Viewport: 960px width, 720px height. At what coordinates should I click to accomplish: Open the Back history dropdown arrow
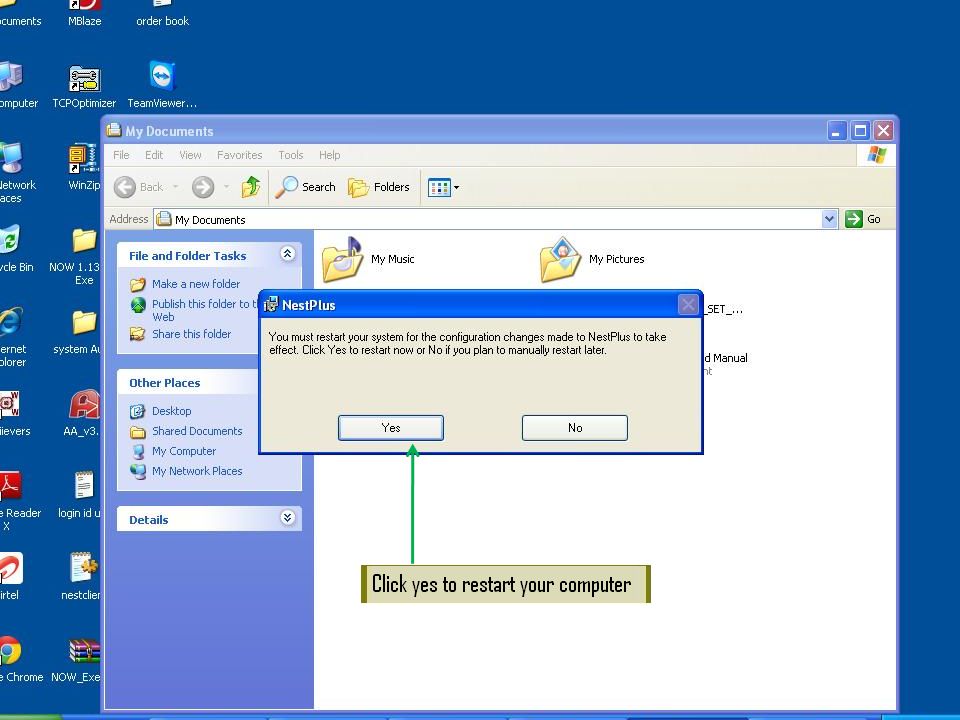click(x=175, y=187)
